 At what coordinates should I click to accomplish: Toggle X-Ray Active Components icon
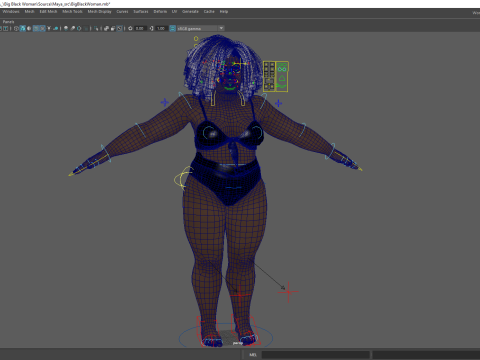coord(113,28)
